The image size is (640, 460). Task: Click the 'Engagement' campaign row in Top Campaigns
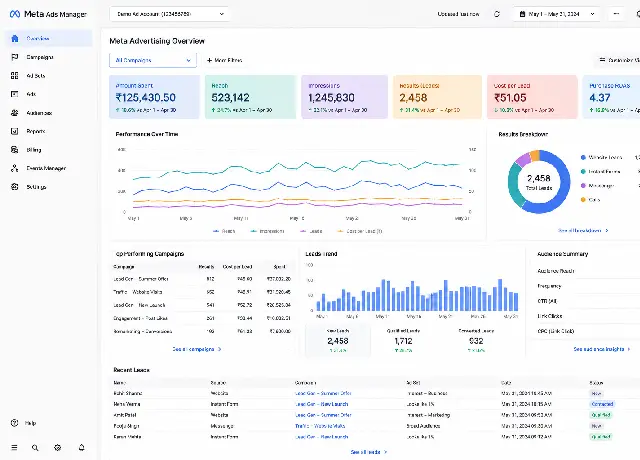click(x=202, y=318)
